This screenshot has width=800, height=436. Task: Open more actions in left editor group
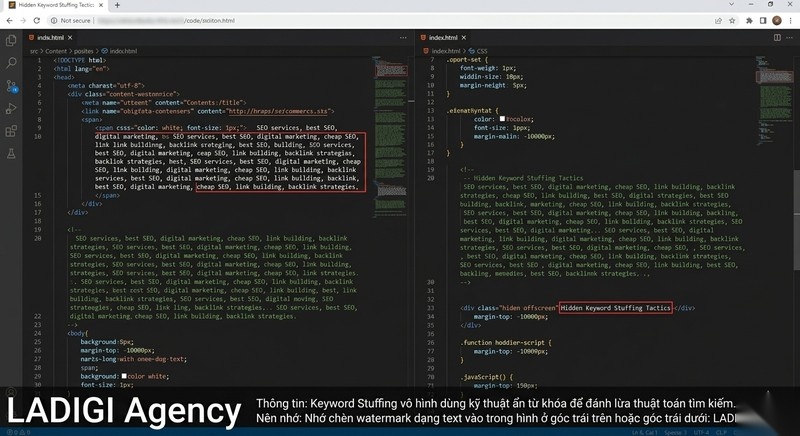pos(403,38)
